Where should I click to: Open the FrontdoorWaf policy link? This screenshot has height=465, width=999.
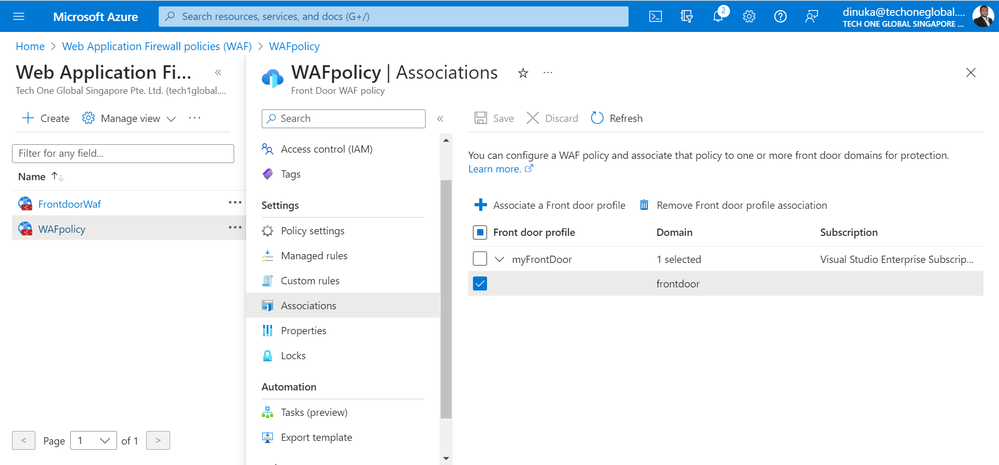point(69,204)
